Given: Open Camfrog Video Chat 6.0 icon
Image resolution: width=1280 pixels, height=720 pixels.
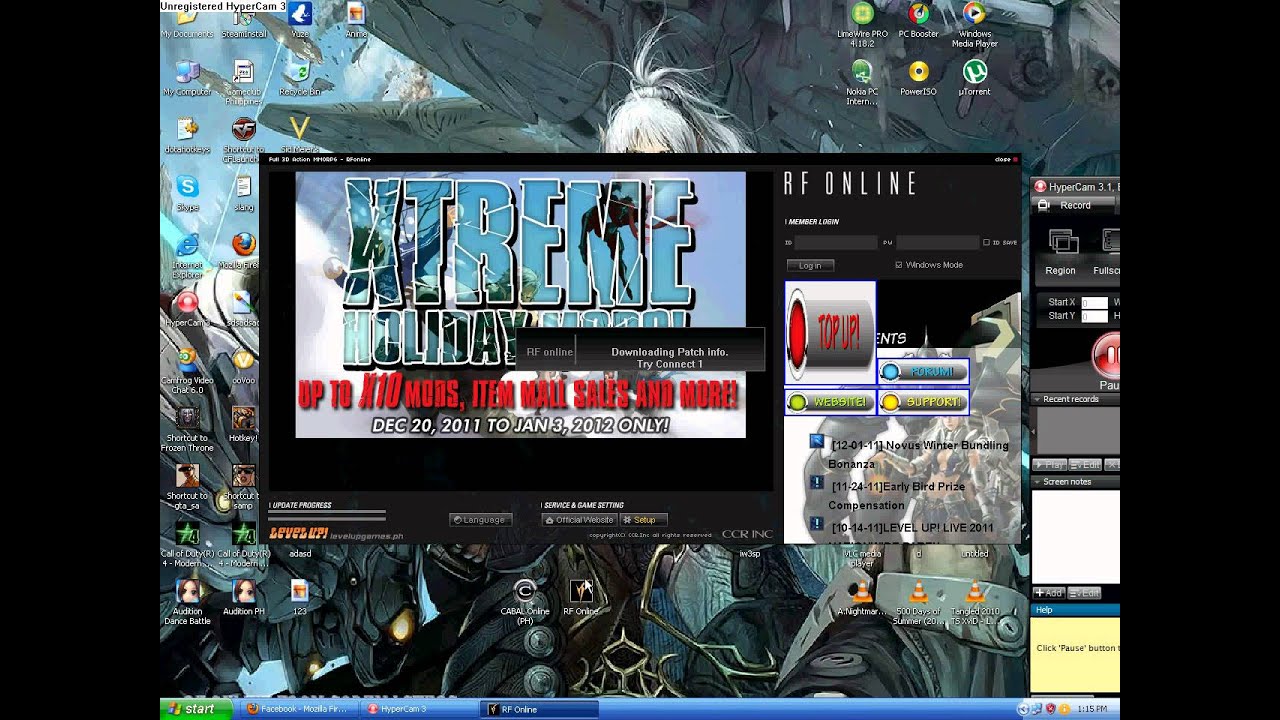Looking at the screenshot, I should (x=187, y=371).
